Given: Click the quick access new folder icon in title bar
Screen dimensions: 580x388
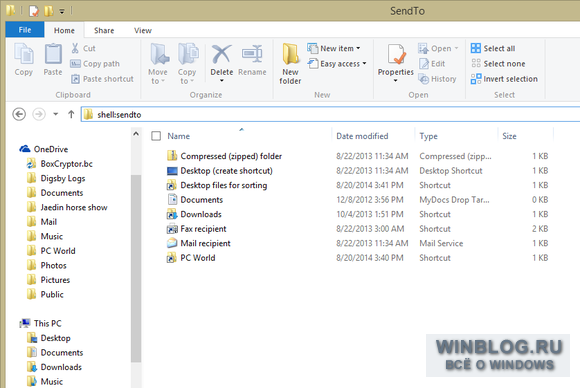Looking at the screenshot, I should click(x=48, y=11).
